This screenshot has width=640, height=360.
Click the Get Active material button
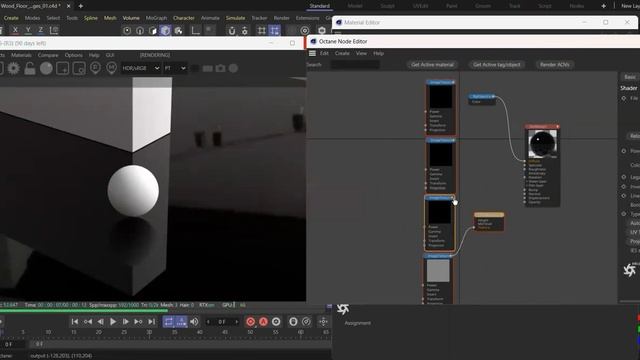432,64
